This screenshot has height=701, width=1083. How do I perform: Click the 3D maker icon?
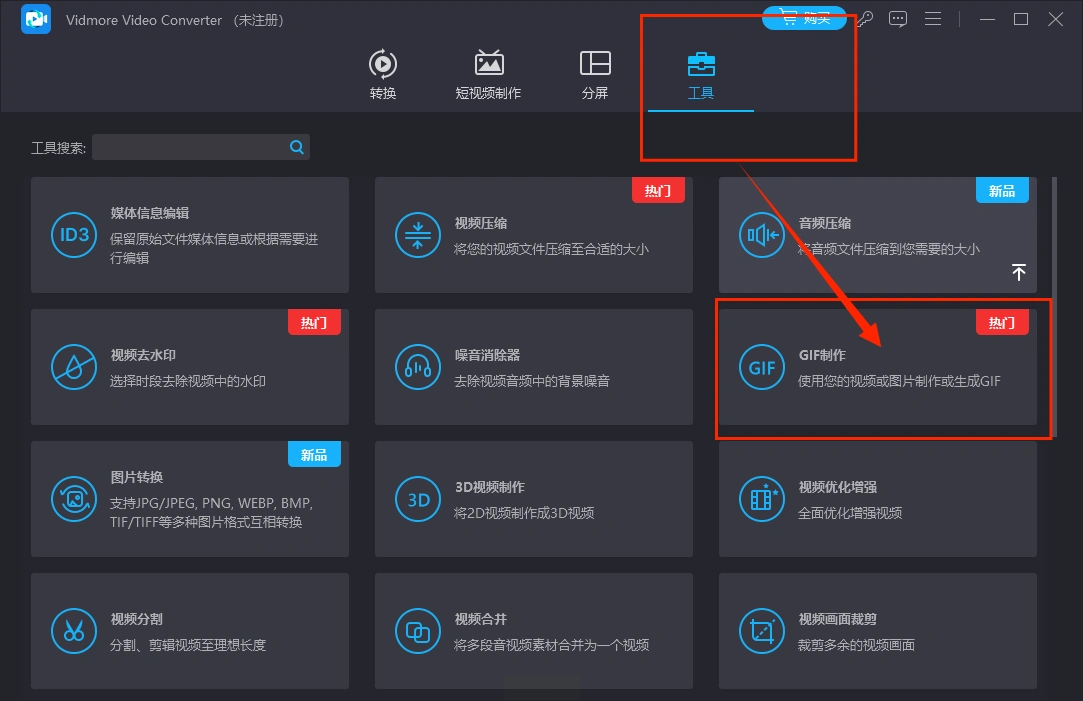coord(418,499)
